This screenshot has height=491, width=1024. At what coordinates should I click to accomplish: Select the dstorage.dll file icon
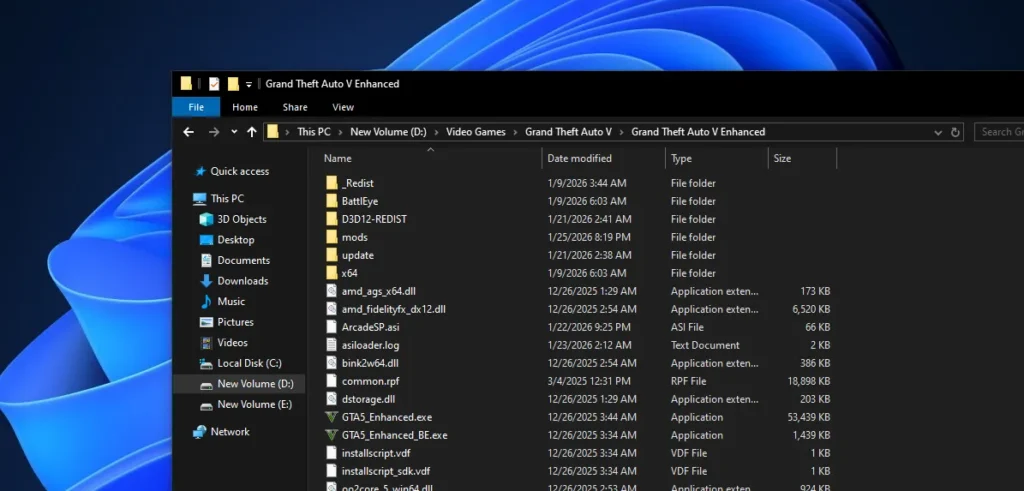(x=332, y=399)
